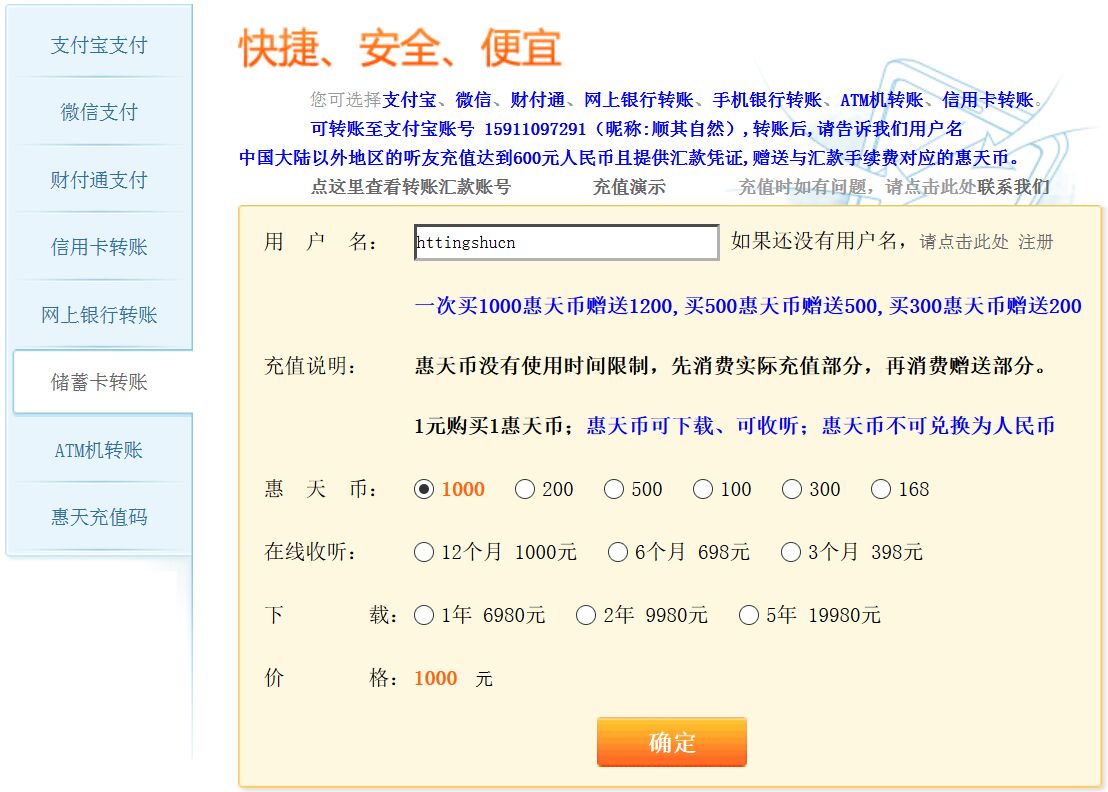This screenshot has width=1108, height=792.
Task: Click 手机银行转账 link in intro text
Action: coord(767,100)
